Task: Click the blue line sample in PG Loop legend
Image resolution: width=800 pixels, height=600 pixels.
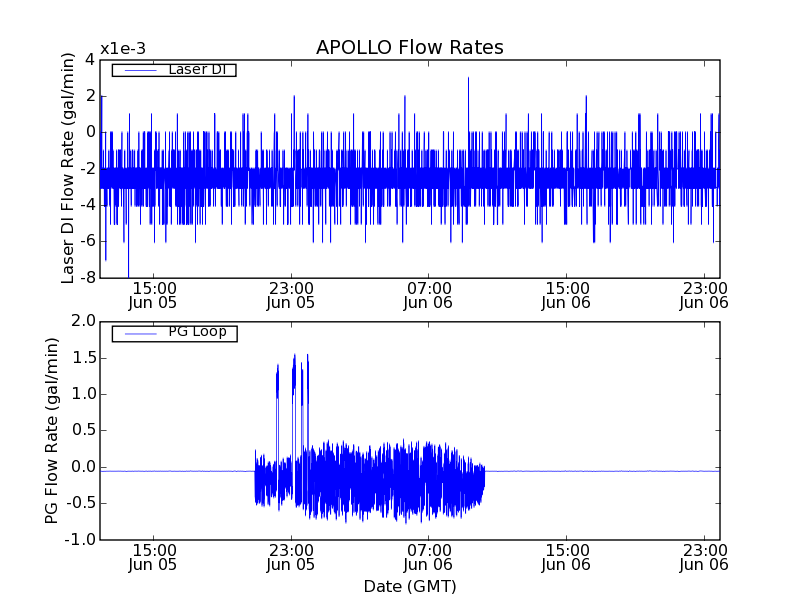Action: (x=137, y=333)
